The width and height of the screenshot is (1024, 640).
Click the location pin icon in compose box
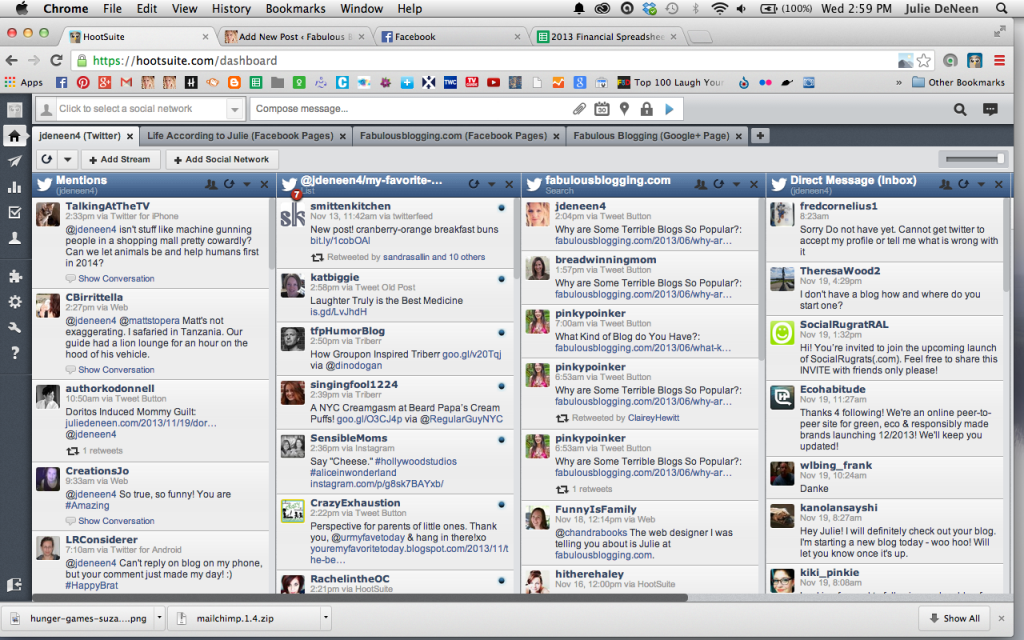coord(624,109)
